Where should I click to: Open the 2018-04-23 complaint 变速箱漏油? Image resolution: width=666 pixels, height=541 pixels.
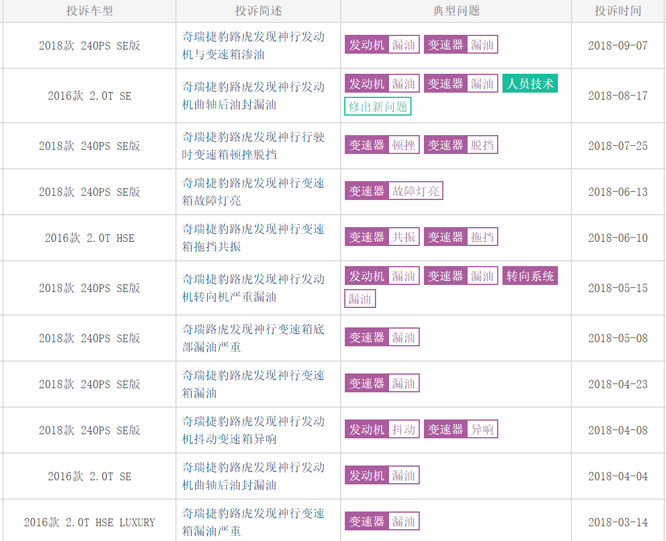253,384
